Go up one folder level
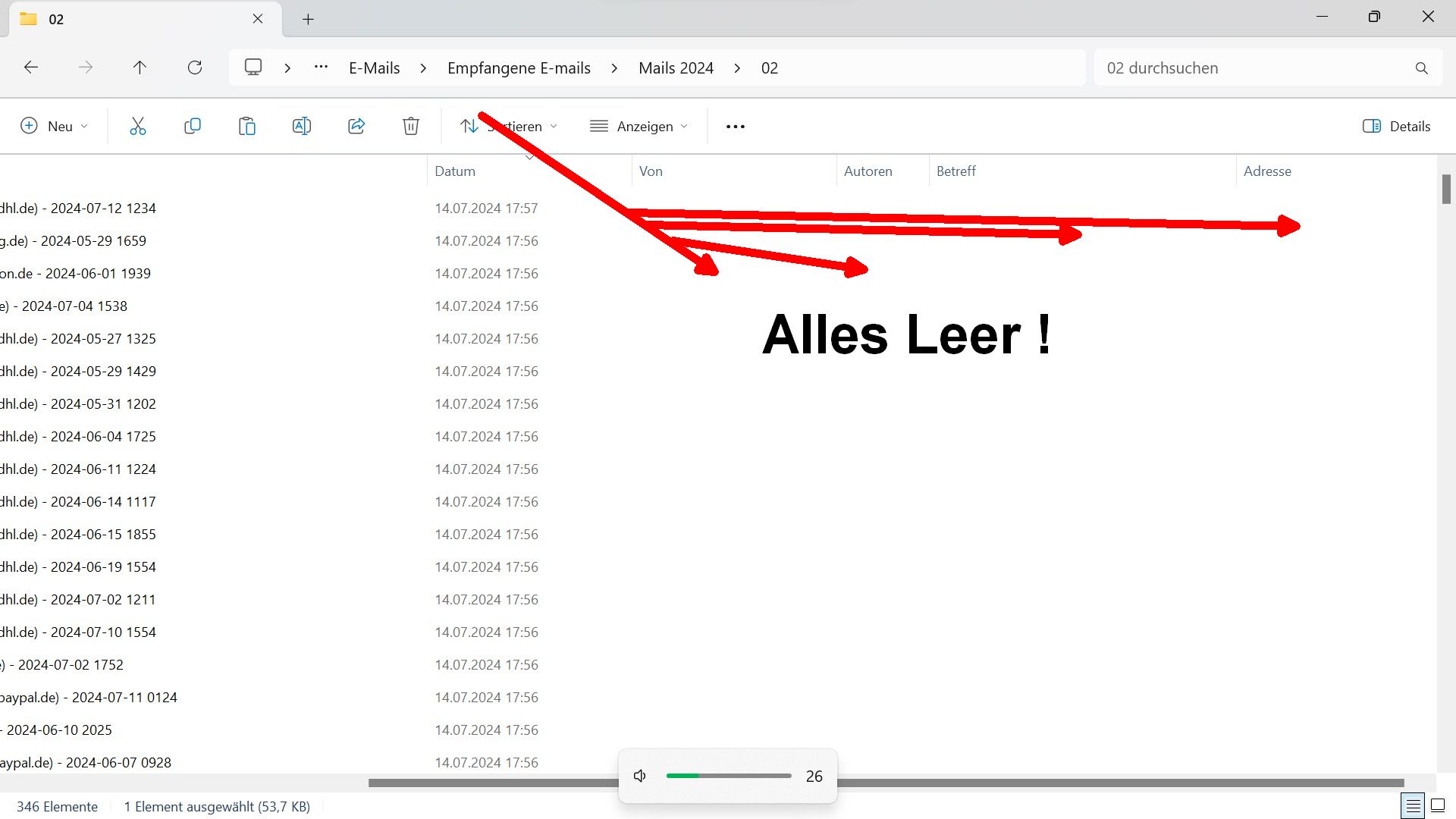The image size is (1456, 819). click(140, 67)
